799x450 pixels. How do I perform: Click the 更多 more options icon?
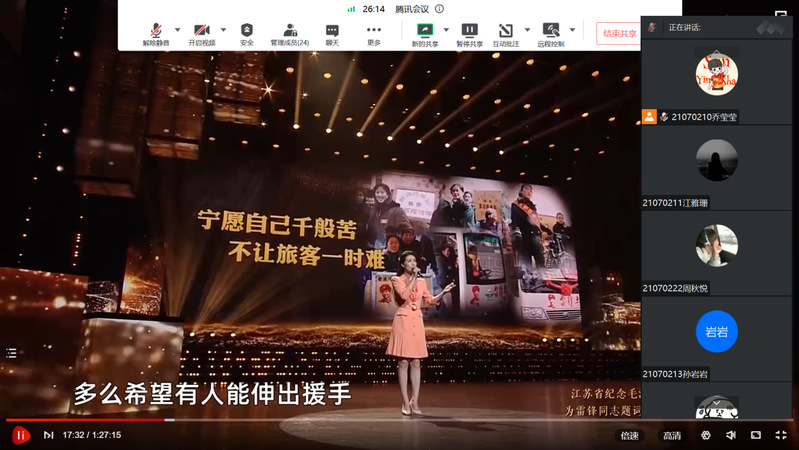[374, 31]
